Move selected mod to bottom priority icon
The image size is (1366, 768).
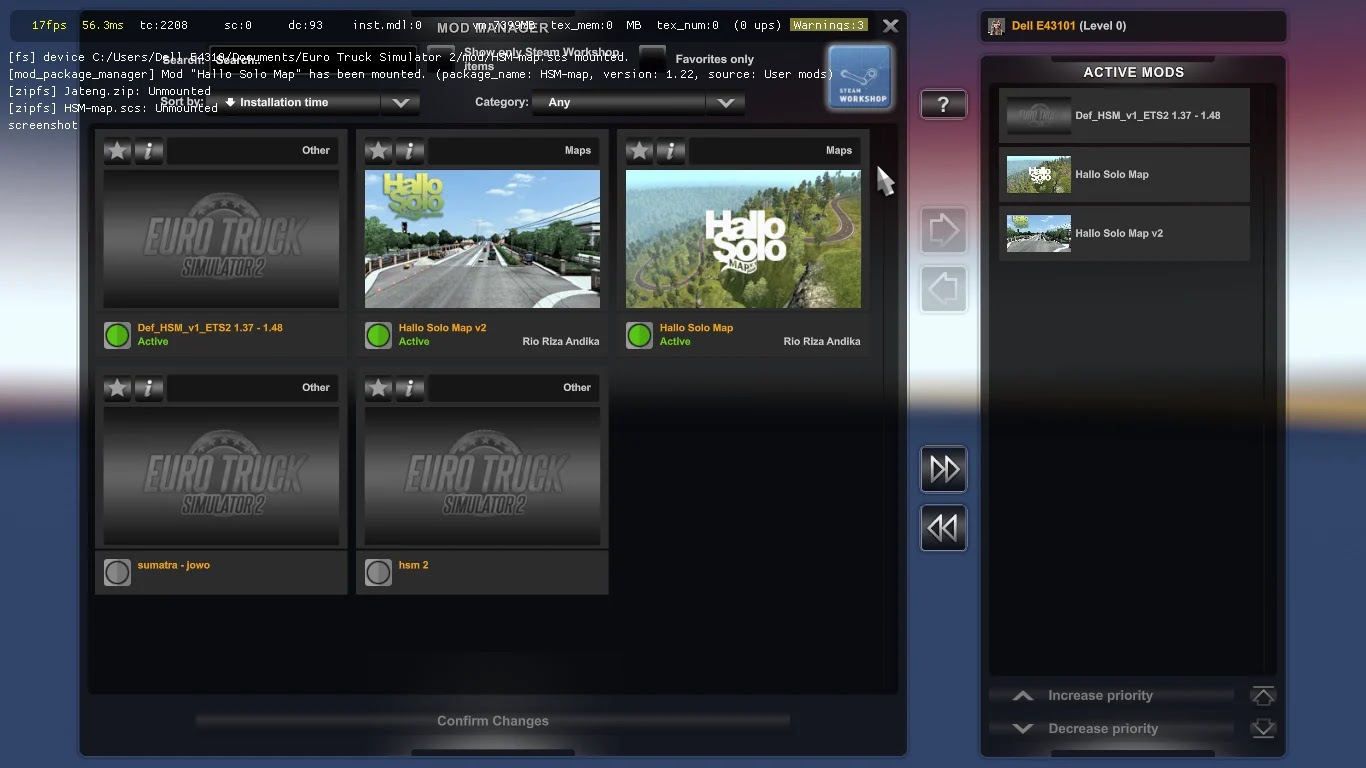point(1263,728)
